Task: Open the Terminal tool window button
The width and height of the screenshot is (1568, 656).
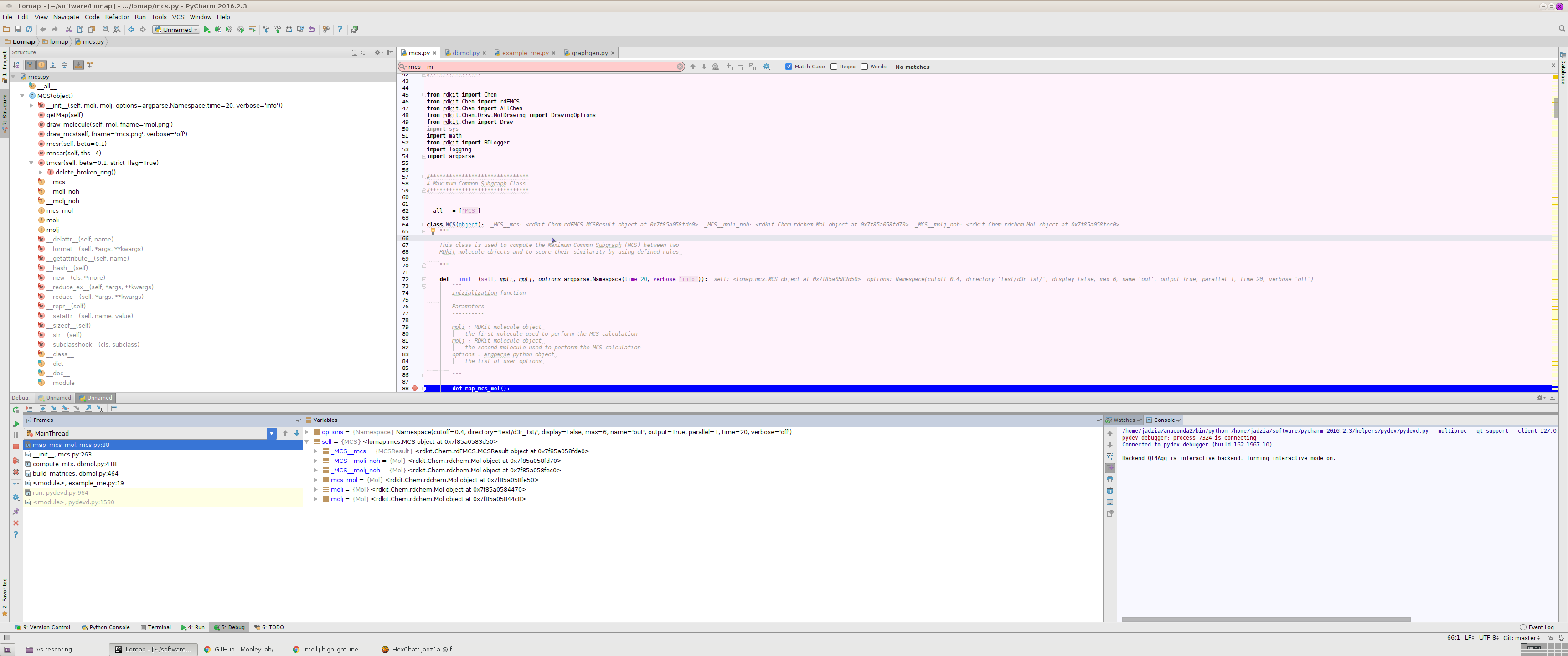Action: click(155, 627)
